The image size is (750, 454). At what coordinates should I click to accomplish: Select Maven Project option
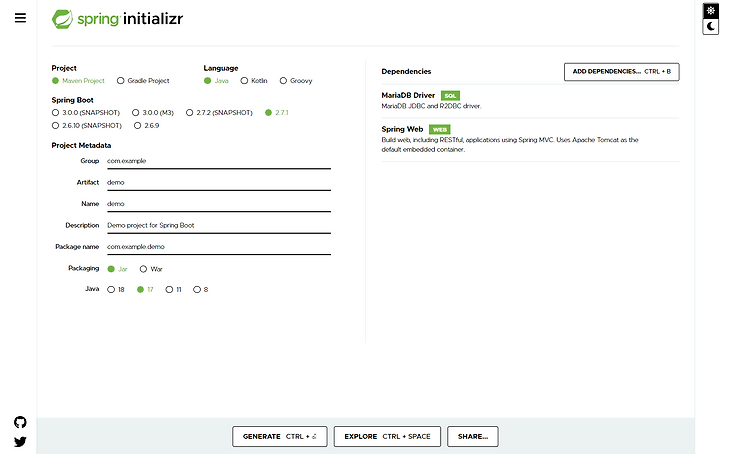tap(78, 81)
